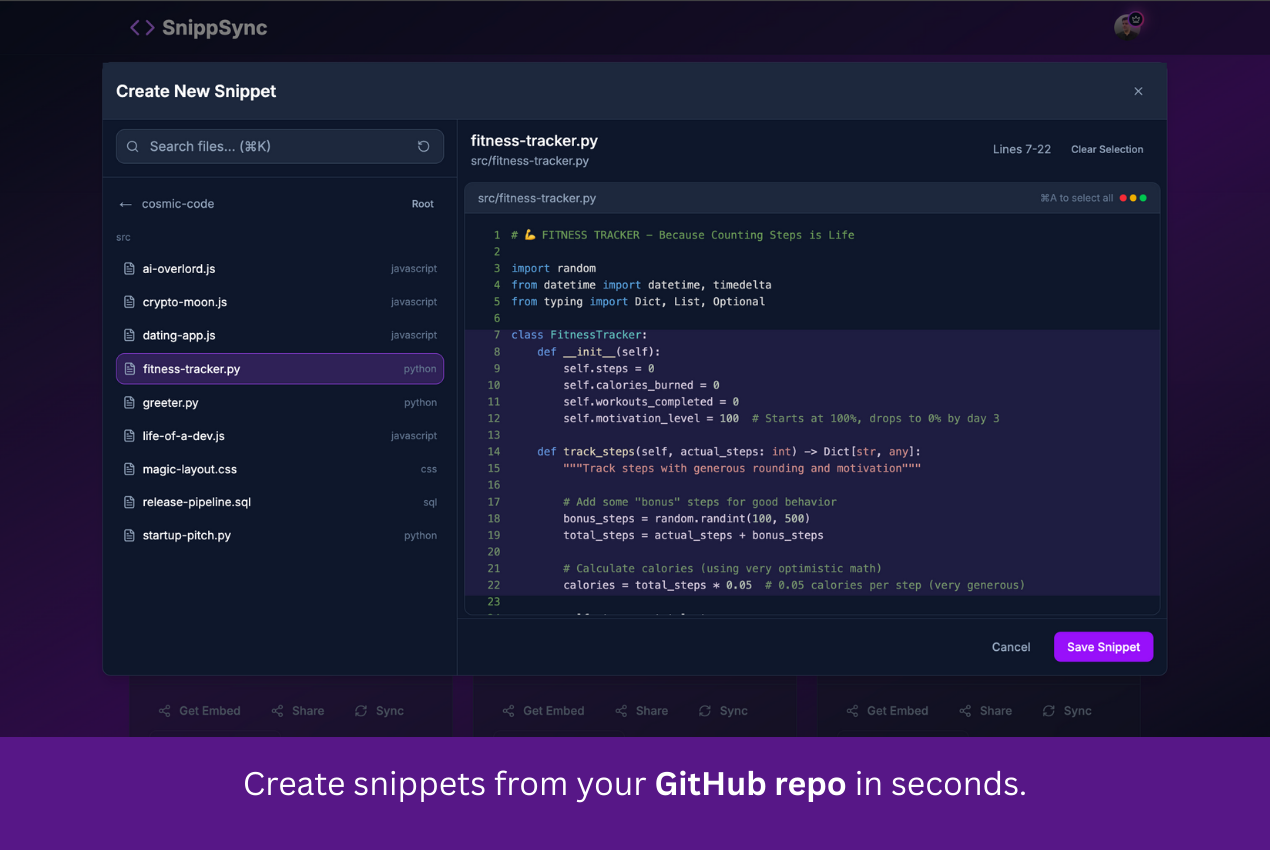Open greeter.py python file
Viewport: 1270px width, 850px height.
171,403
